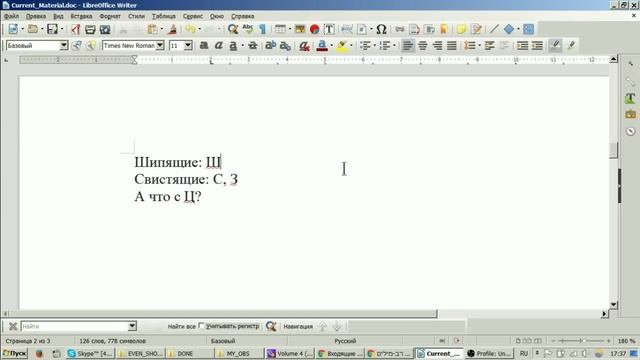Click the Paste clipboard icon
640x360 pixels.
pyautogui.click(x=152, y=29)
